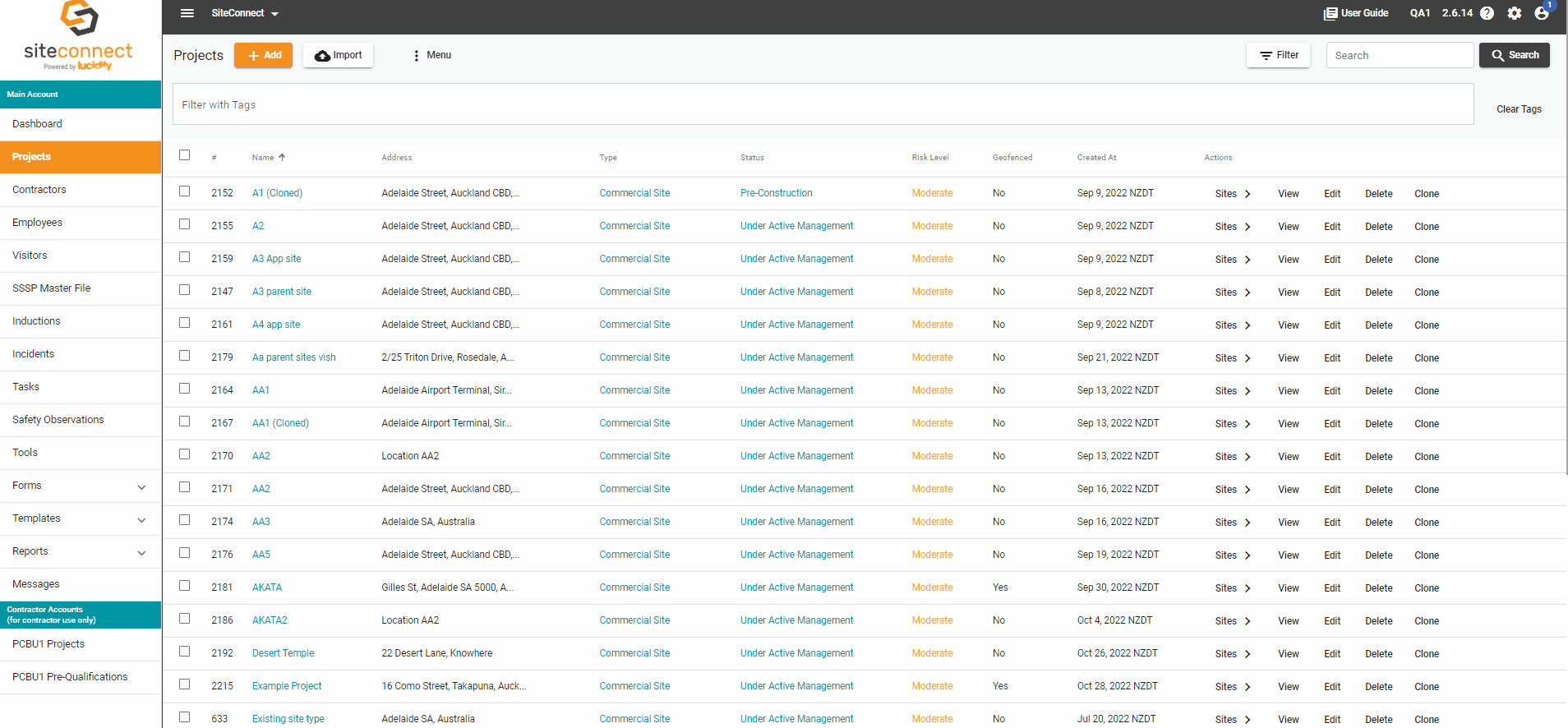Open the user account profile icon
The image size is (1568, 728).
(x=1542, y=13)
